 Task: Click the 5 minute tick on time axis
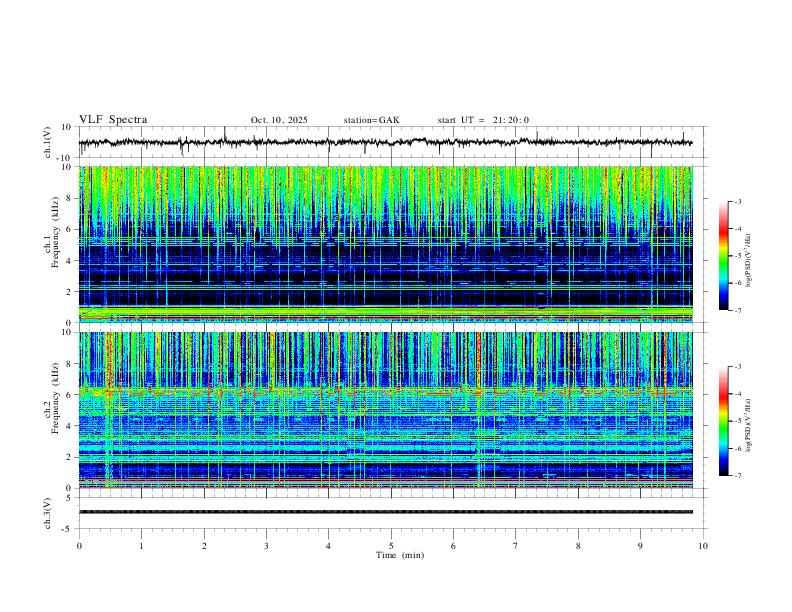pos(391,546)
